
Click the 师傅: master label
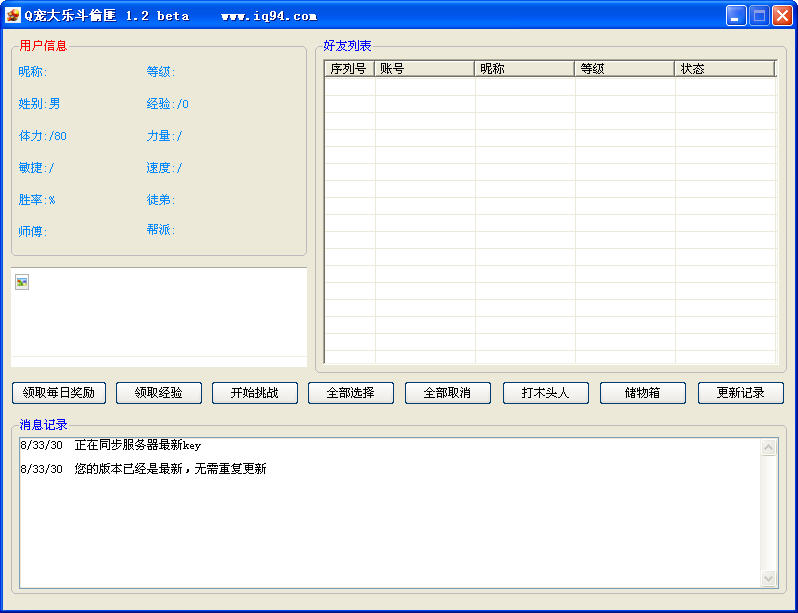click(x=33, y=232)
